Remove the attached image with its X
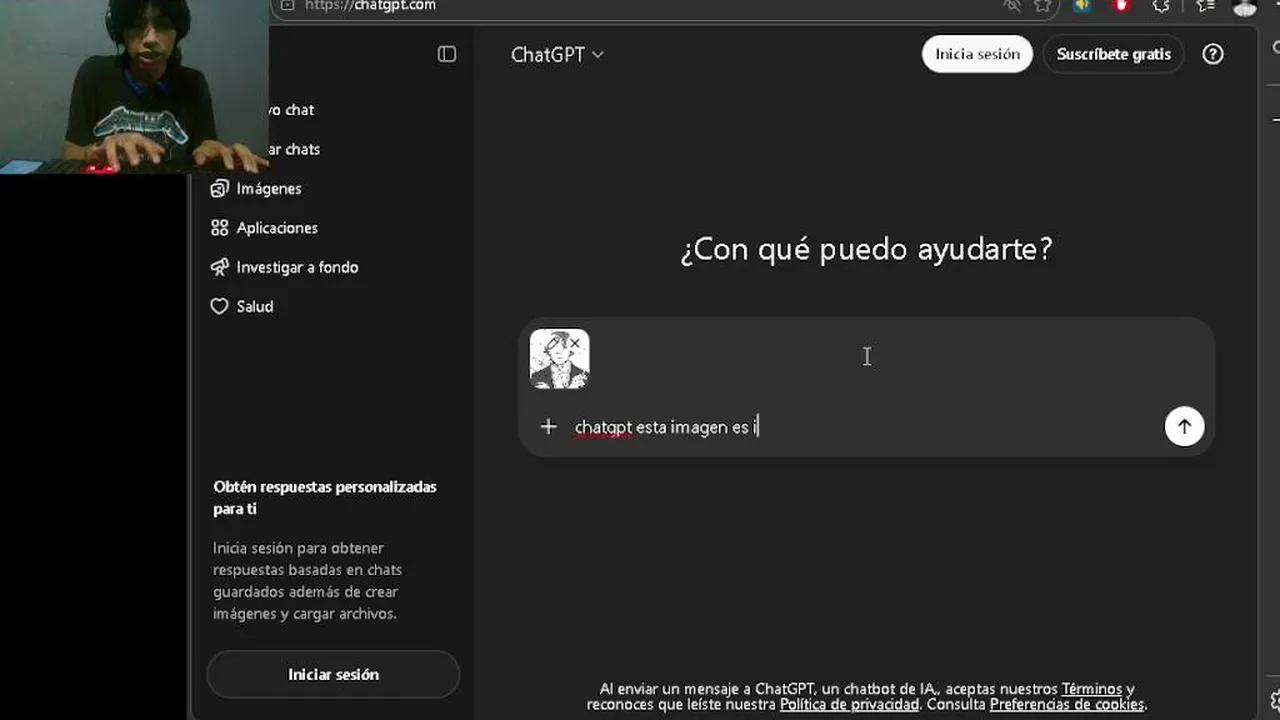This screenshot has width=1280, height=720. pos(575,343)
